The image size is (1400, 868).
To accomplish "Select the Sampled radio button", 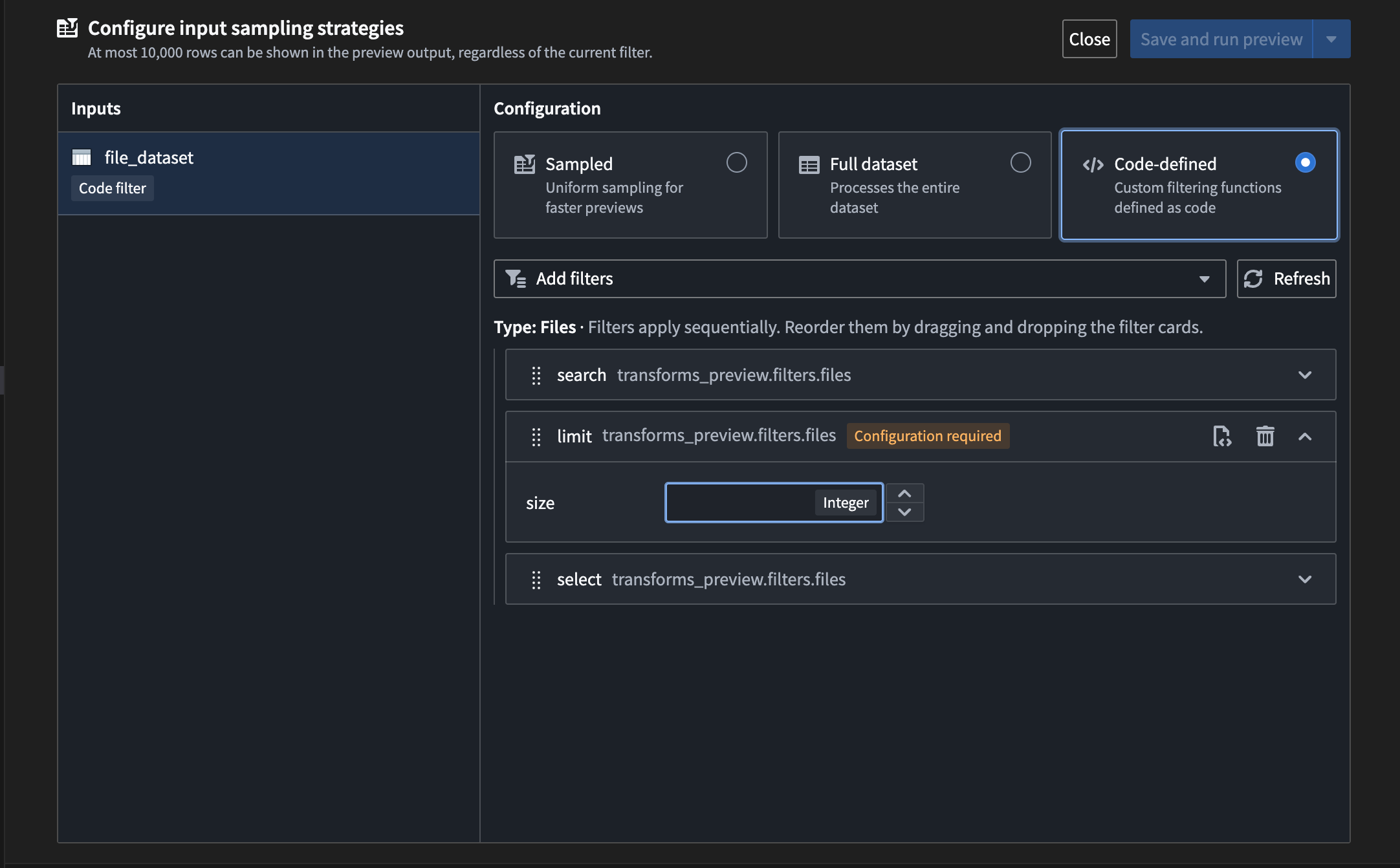I will tap(737, 162).
